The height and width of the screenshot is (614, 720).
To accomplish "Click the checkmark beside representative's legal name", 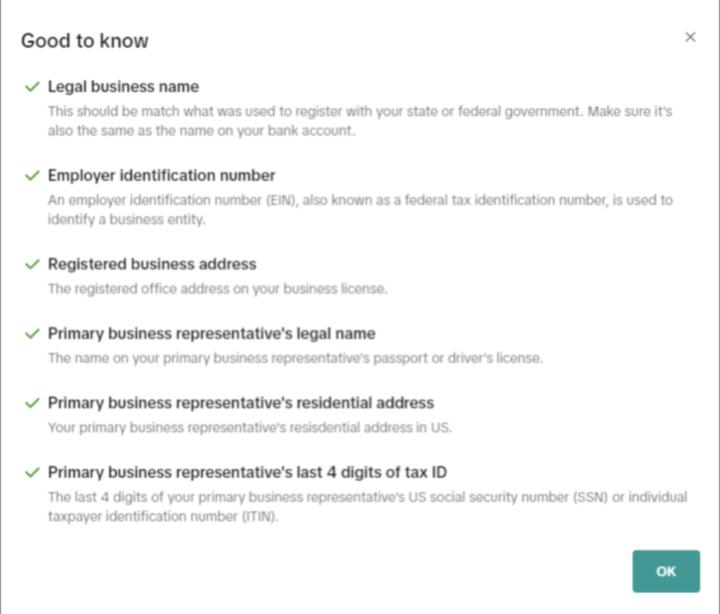I will click(x=32, y=334).
